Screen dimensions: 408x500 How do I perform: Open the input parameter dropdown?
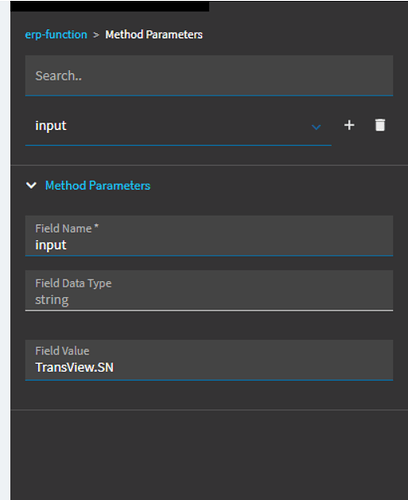point(178,126)
